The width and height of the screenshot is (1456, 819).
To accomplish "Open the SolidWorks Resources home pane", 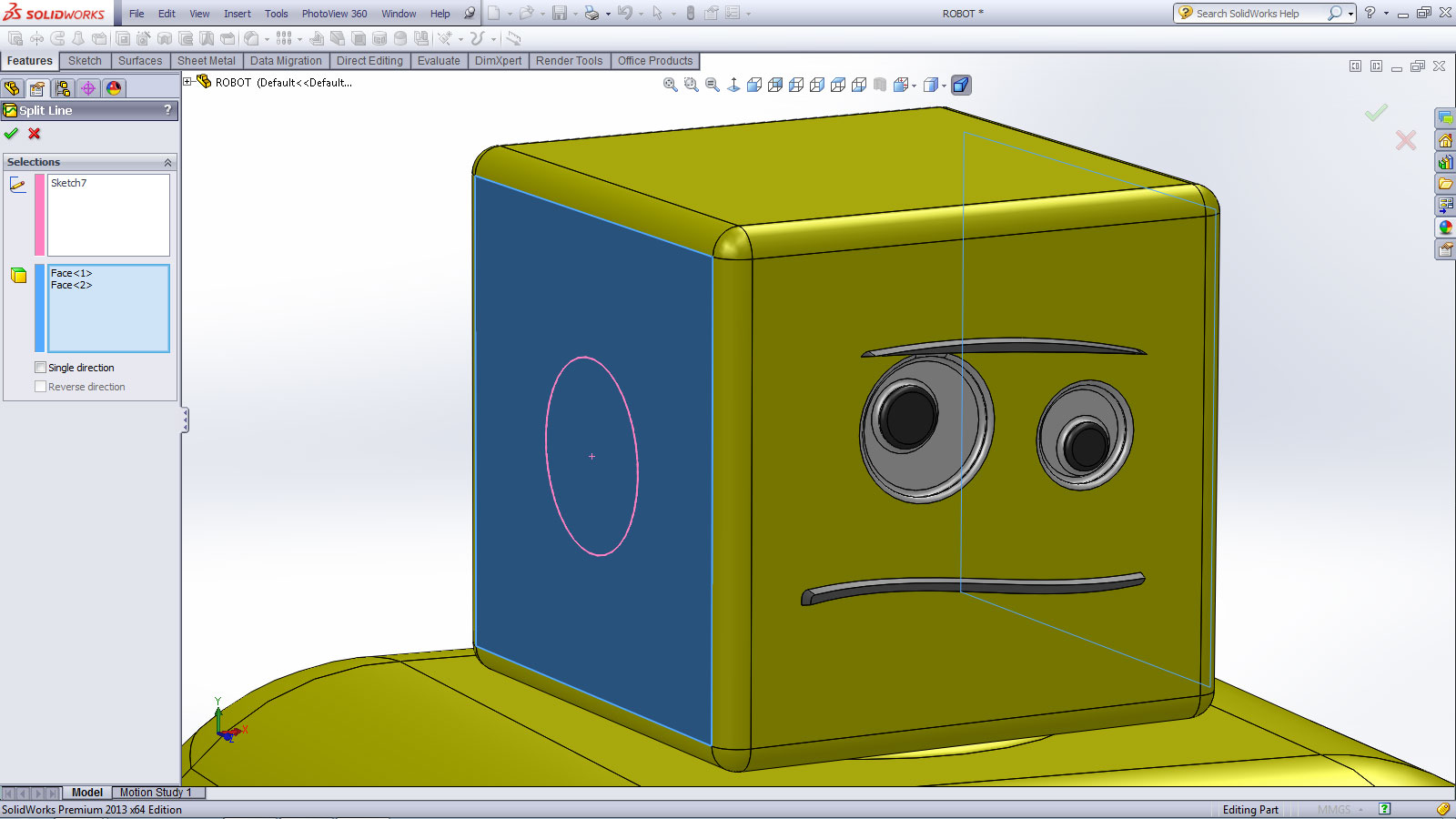I will (x=1445, y=140).
